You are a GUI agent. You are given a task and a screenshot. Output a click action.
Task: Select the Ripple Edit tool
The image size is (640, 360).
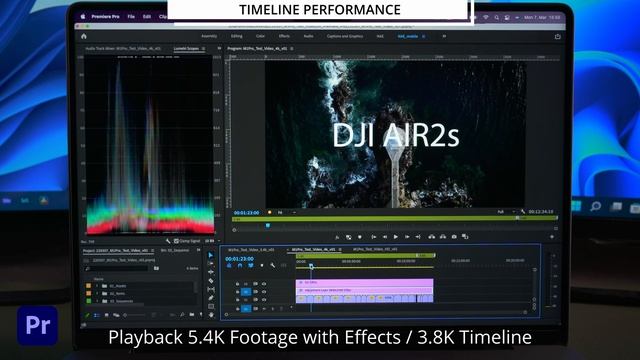pyautogui.click(x=211, y=272)
